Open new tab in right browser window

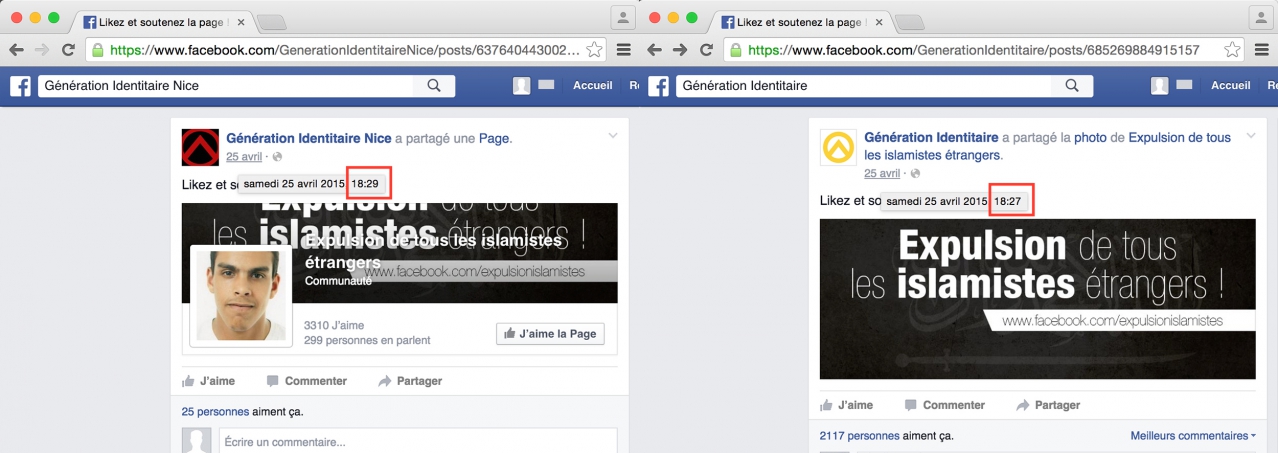pos(909,22)
